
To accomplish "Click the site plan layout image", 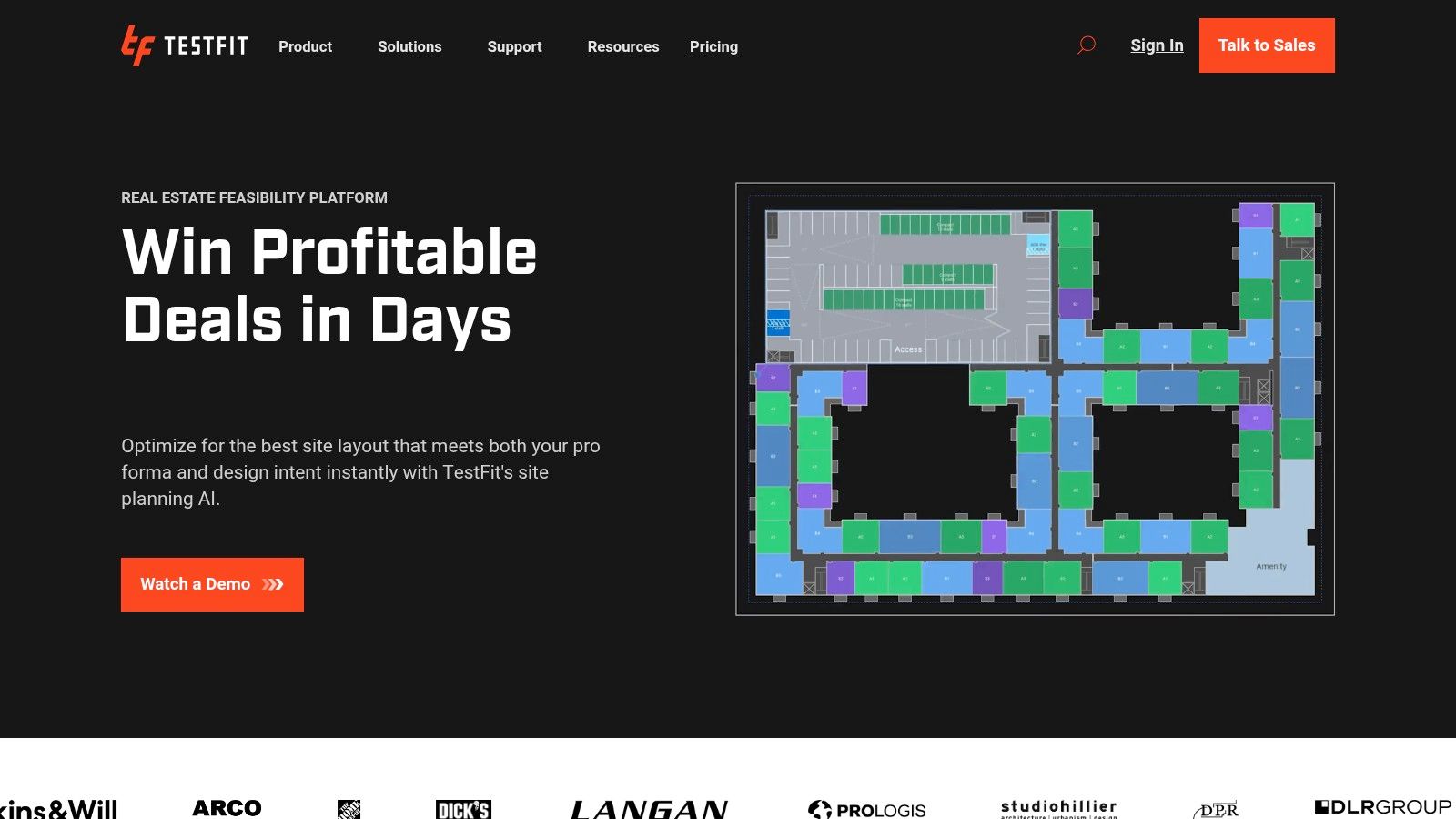I will click(x=1035, y=399).
